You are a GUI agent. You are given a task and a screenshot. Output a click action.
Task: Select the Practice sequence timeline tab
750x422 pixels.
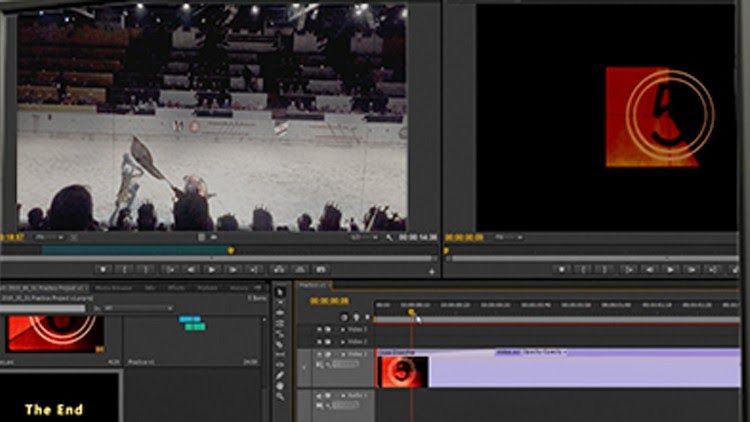coord(312,285)
